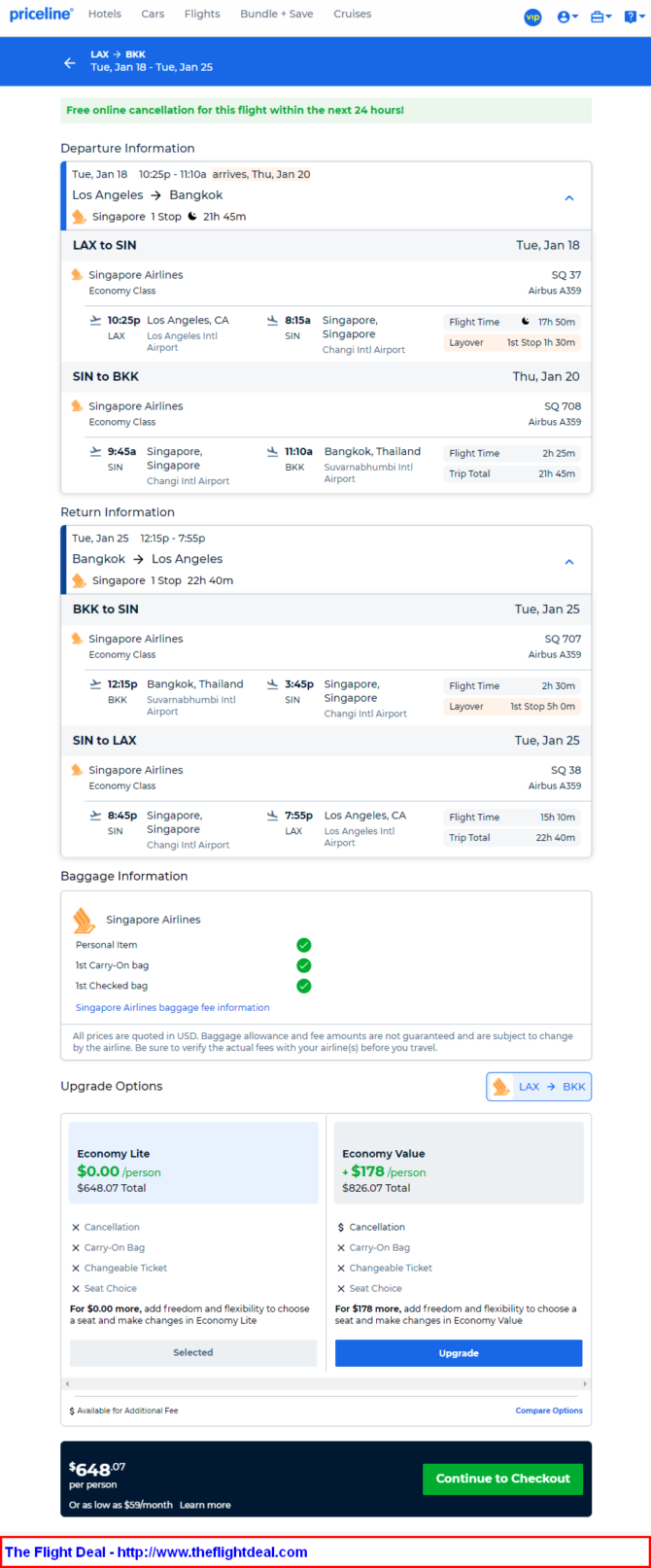The image size is (651, 1568).
Task: Click the green check next to 1st Checked bag
Action: tap(303, 986)
